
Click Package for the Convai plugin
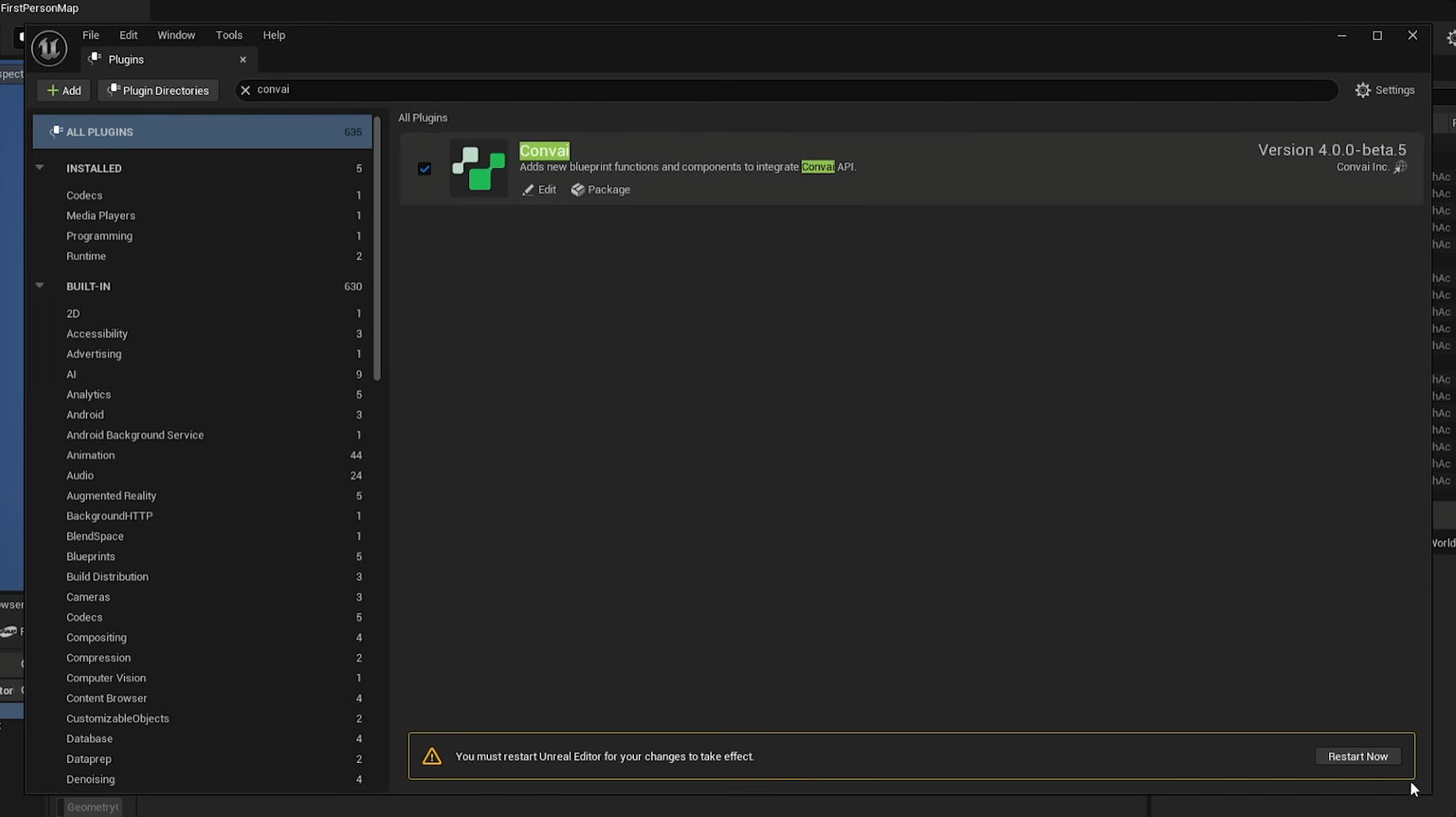click(x=601, y=190)
